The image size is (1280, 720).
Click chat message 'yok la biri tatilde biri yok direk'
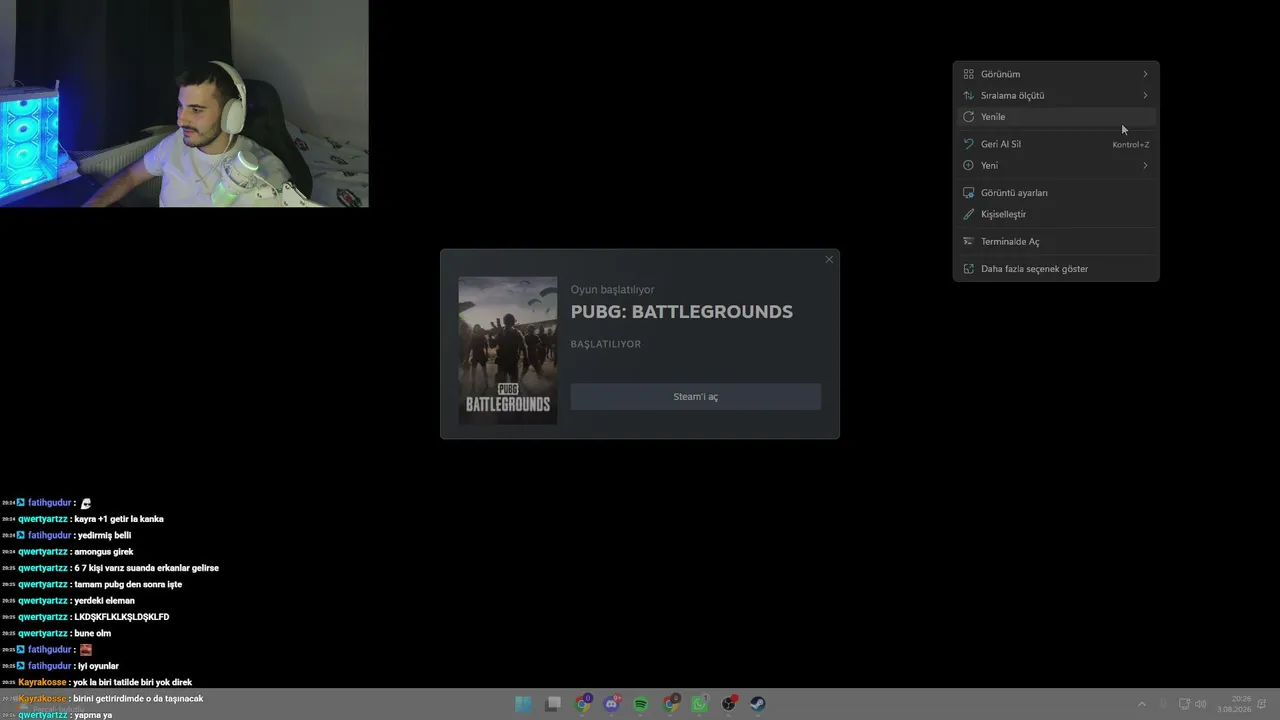click(x=133, y=682)
